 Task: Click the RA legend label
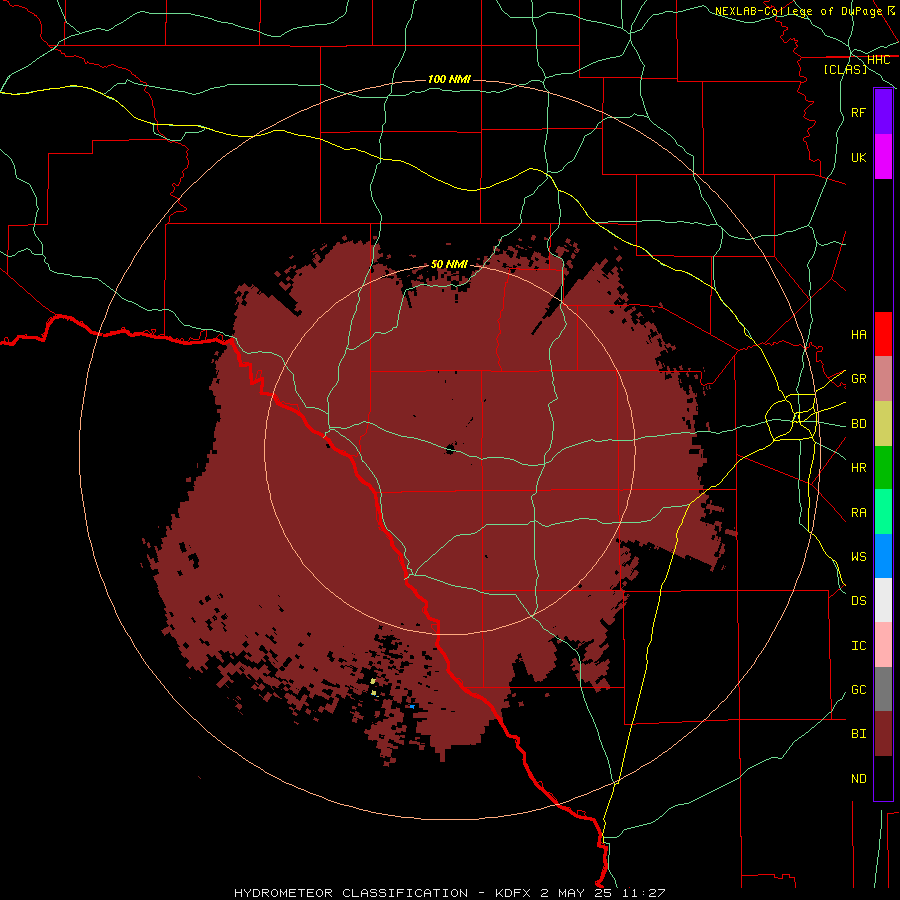(859, 513)
